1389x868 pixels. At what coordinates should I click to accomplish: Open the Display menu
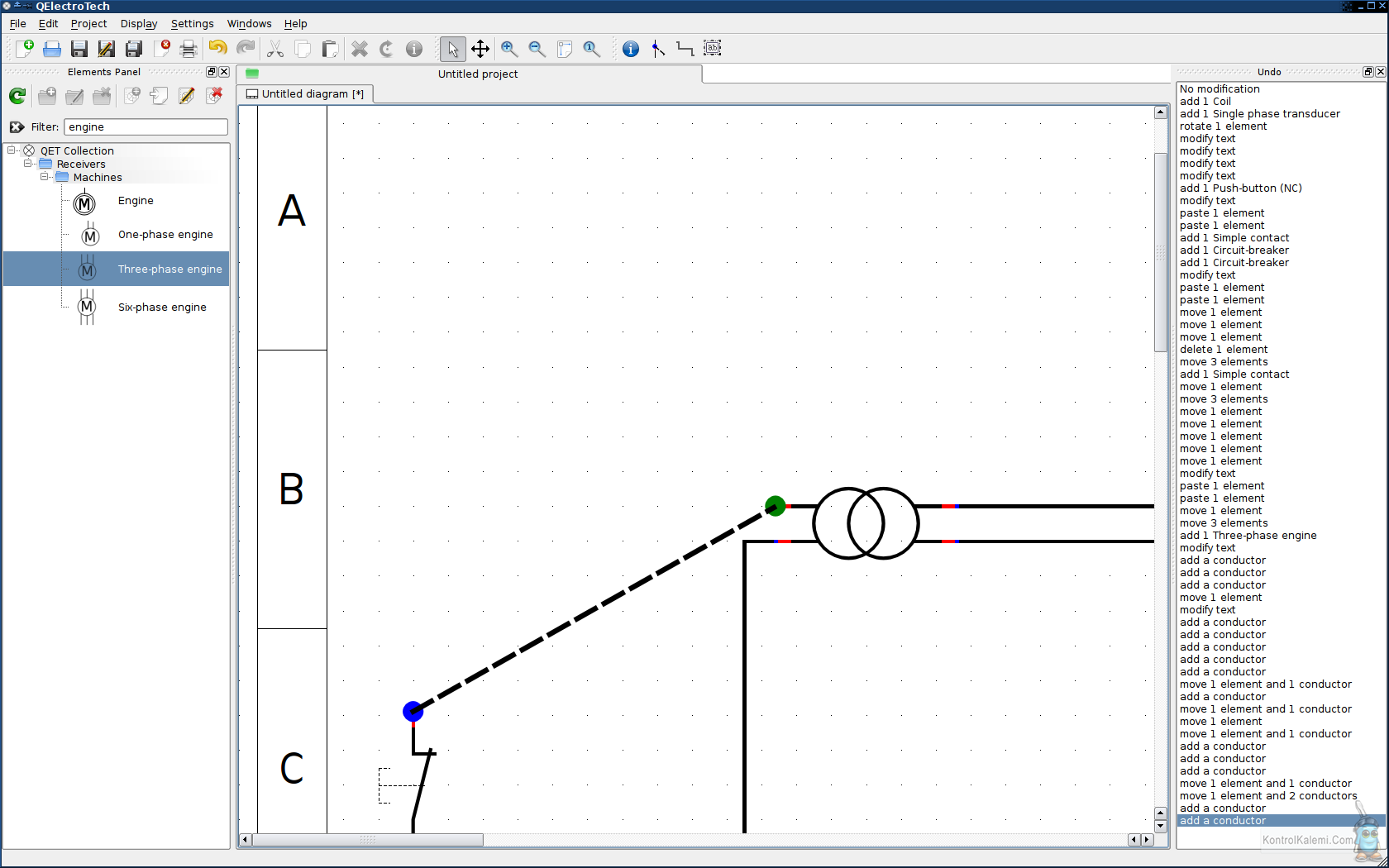click(x=139, y=24)
